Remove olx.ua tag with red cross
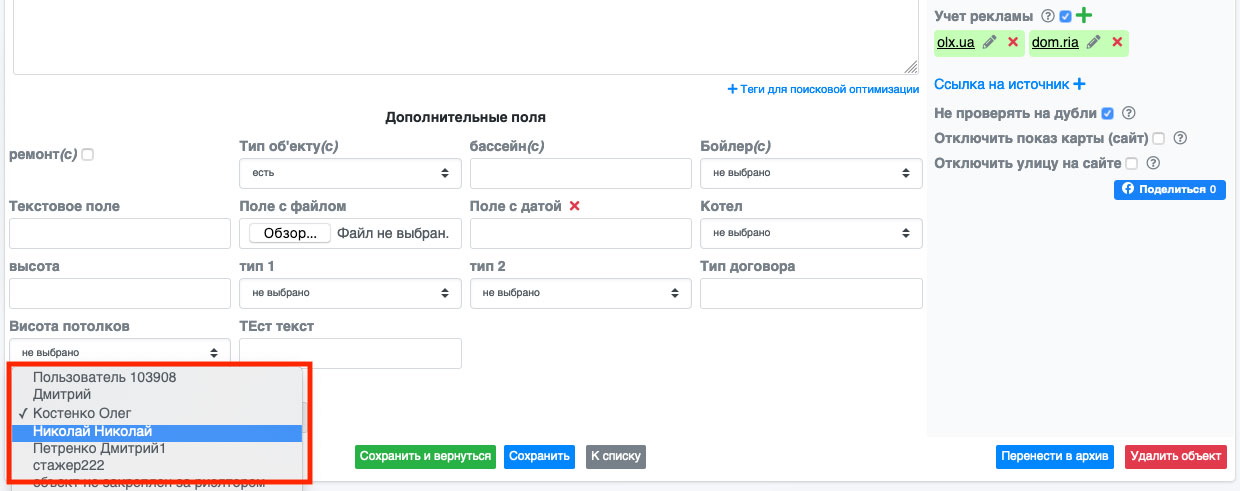The height and width of the screenshot is (491, 1240). (1013, 42)
